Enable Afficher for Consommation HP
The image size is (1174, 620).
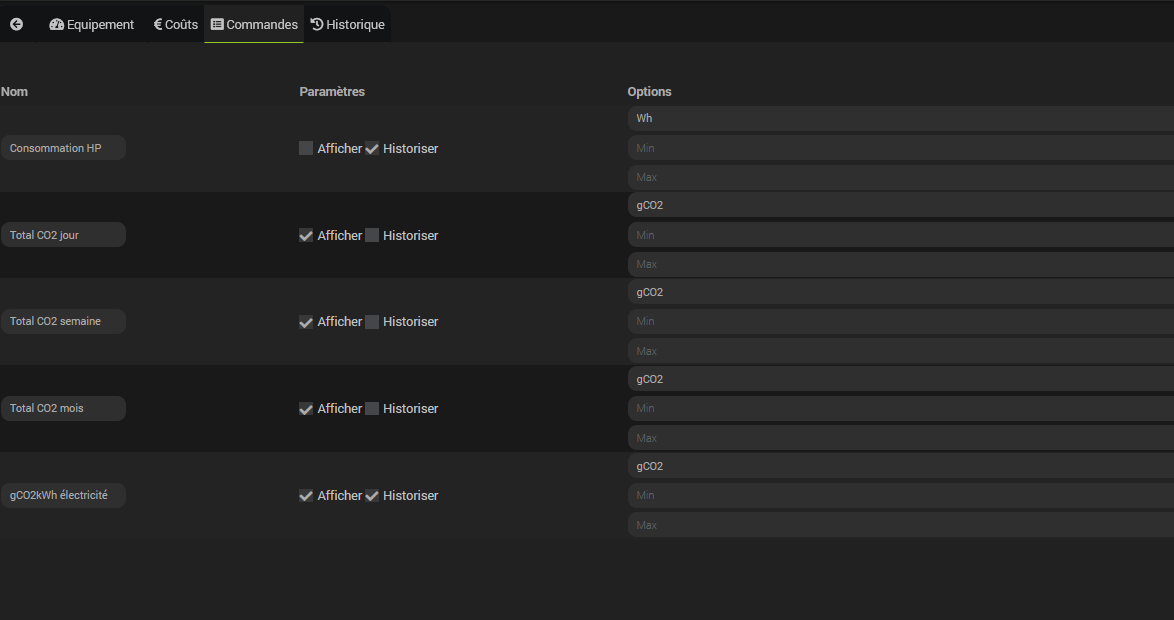(306, 148)
